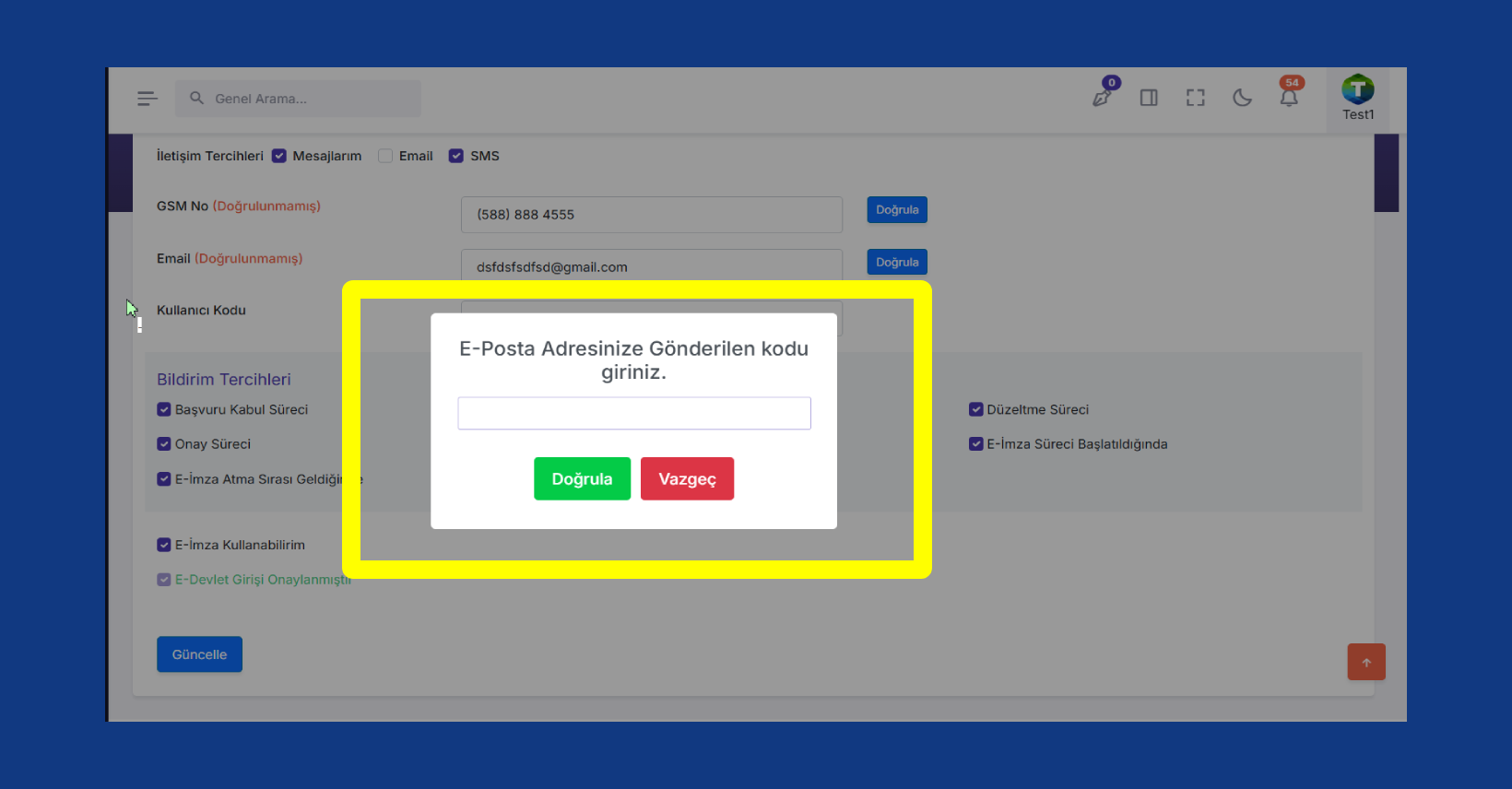Open the hamburger sidebar menu

coord(147,99)
